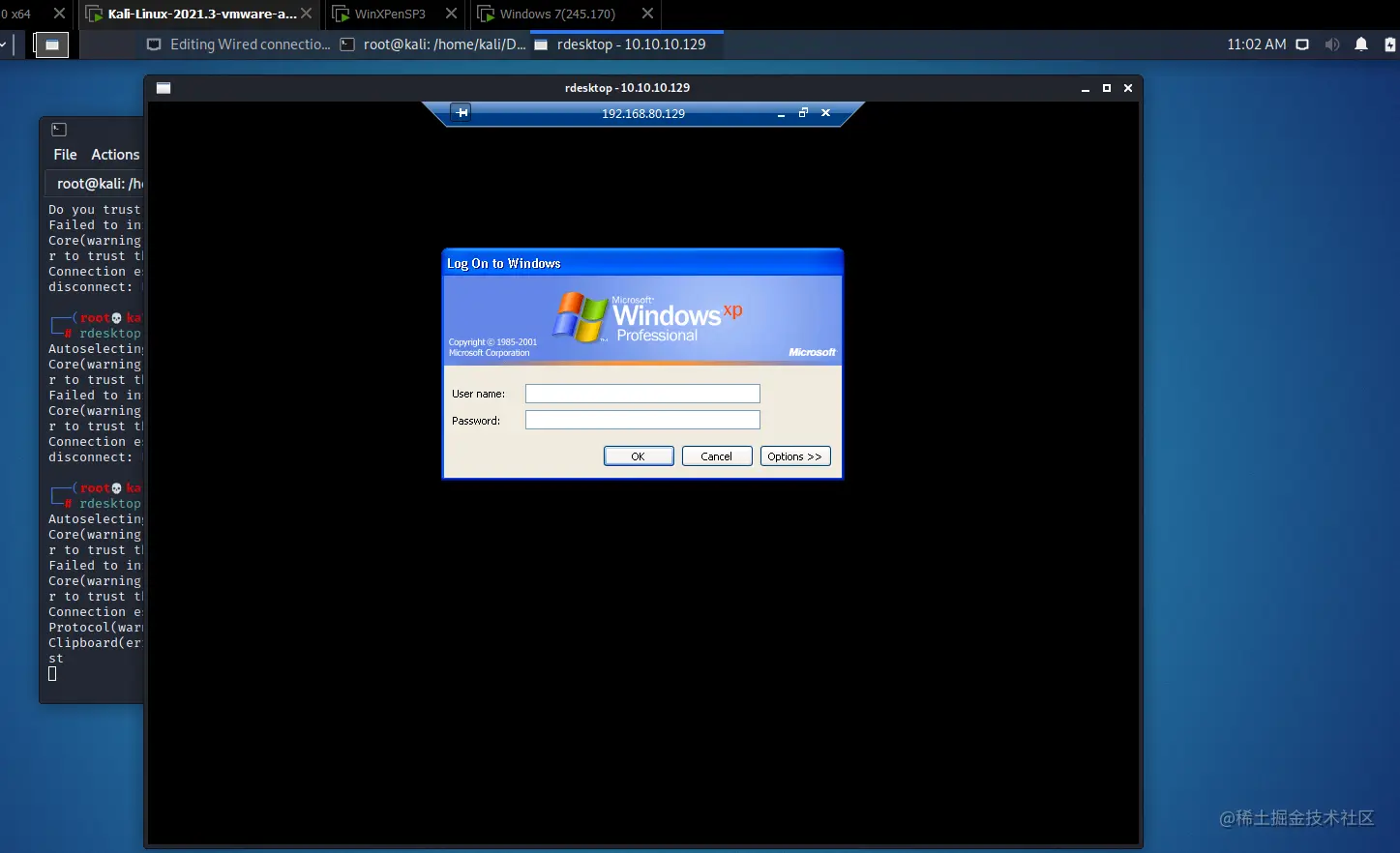Click the terminal icon in the terminal title bar
The height and width of the screenshot is (853, 1400).
(58, 129)
